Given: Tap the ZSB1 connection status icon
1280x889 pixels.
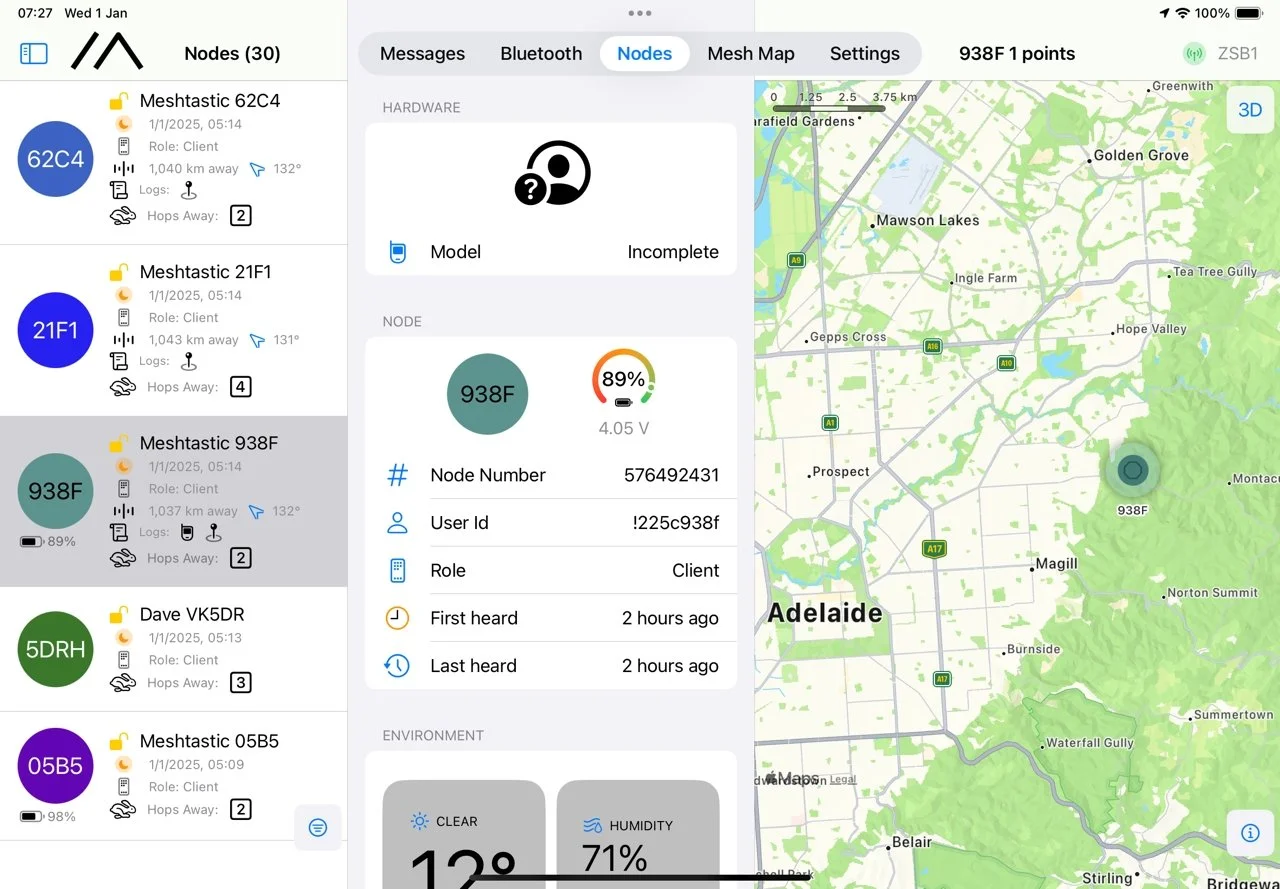Looking at the screenshot, I should pyautogui.click(x=1193, y=54).
